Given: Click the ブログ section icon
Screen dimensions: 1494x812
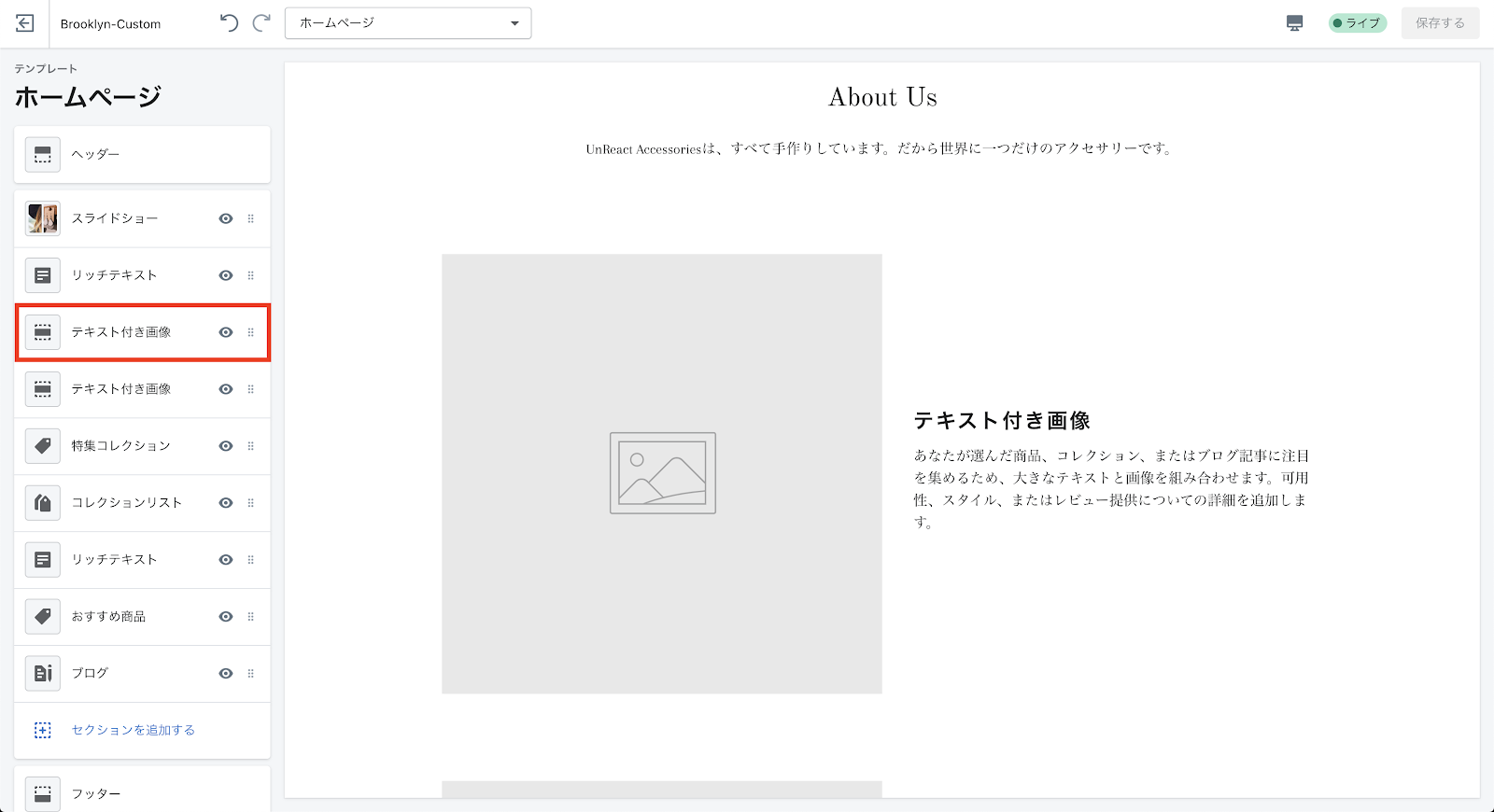Looking at the screenshot, I should click(x=43, y=673).
